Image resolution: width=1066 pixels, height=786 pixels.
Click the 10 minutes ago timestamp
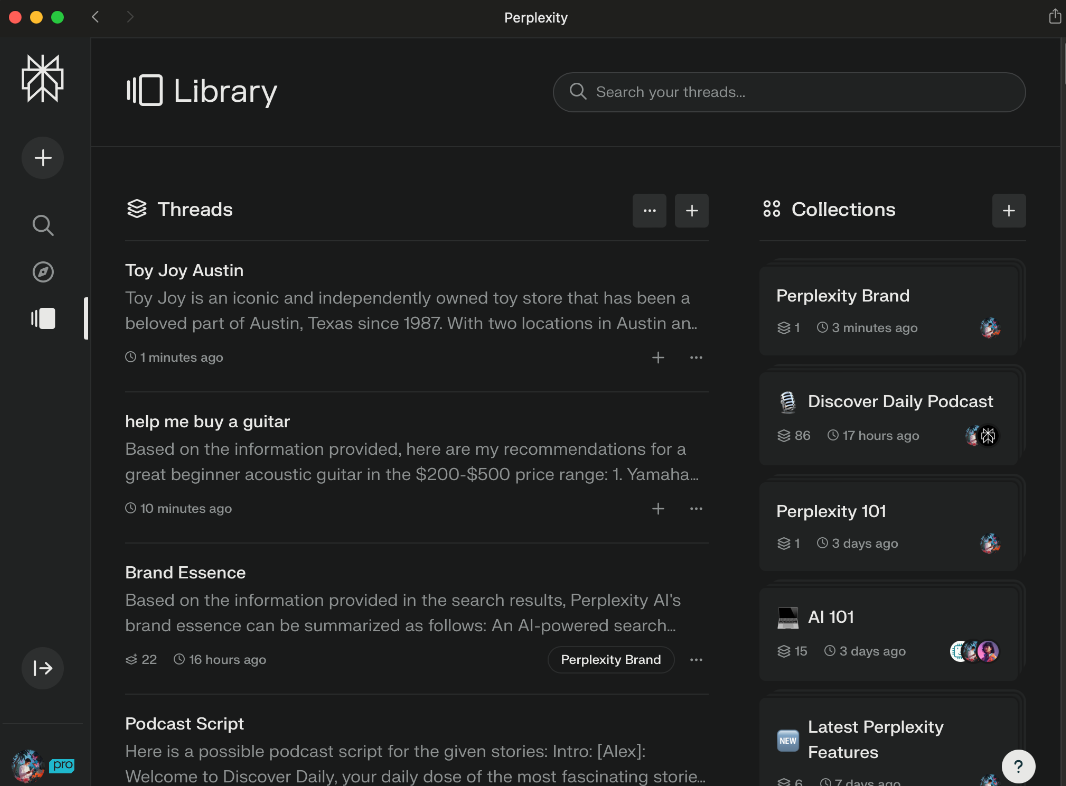point(179,509)
